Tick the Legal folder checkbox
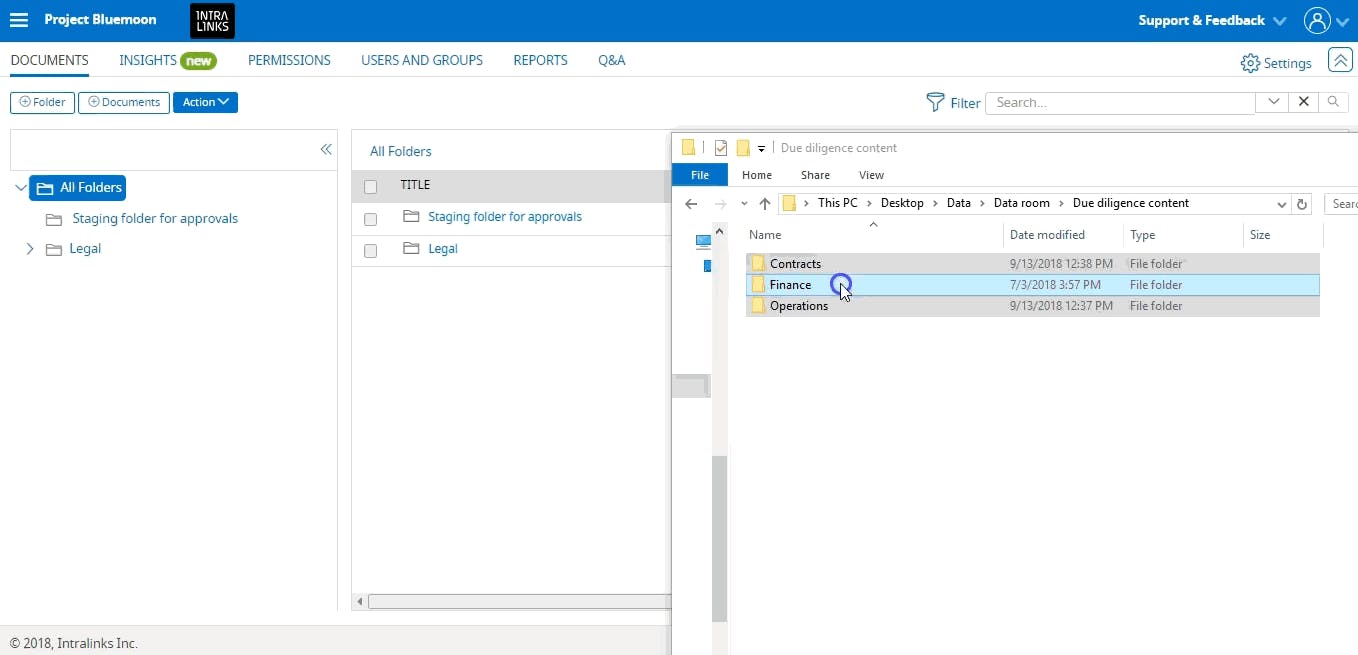1358x655 pixels. pyautogui.click(x=371, y=251)
